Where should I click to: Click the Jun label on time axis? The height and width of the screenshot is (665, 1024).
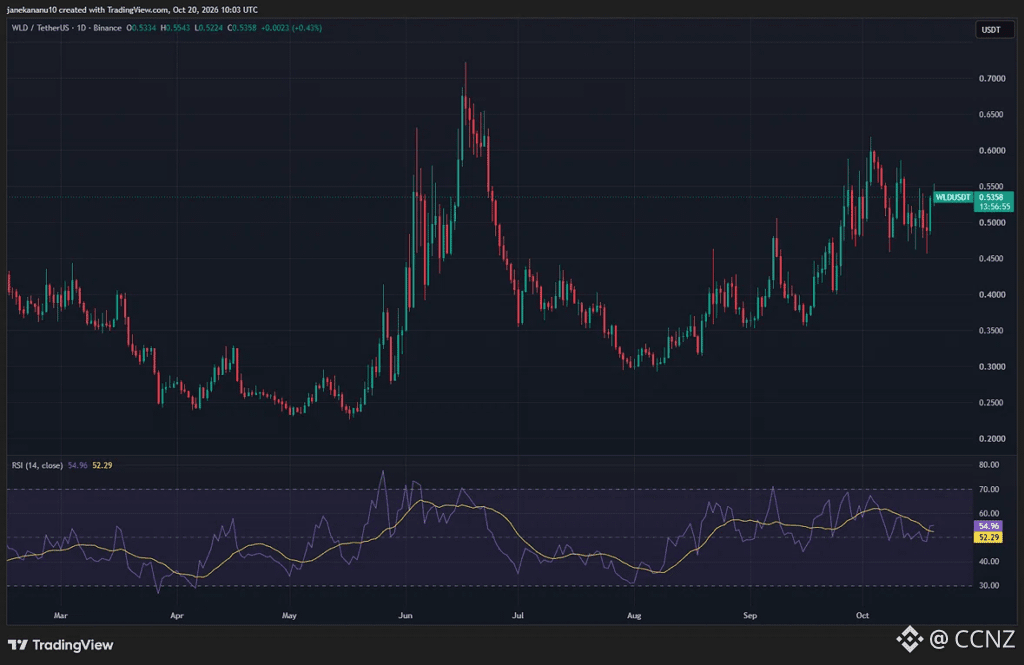coord(406,615)
